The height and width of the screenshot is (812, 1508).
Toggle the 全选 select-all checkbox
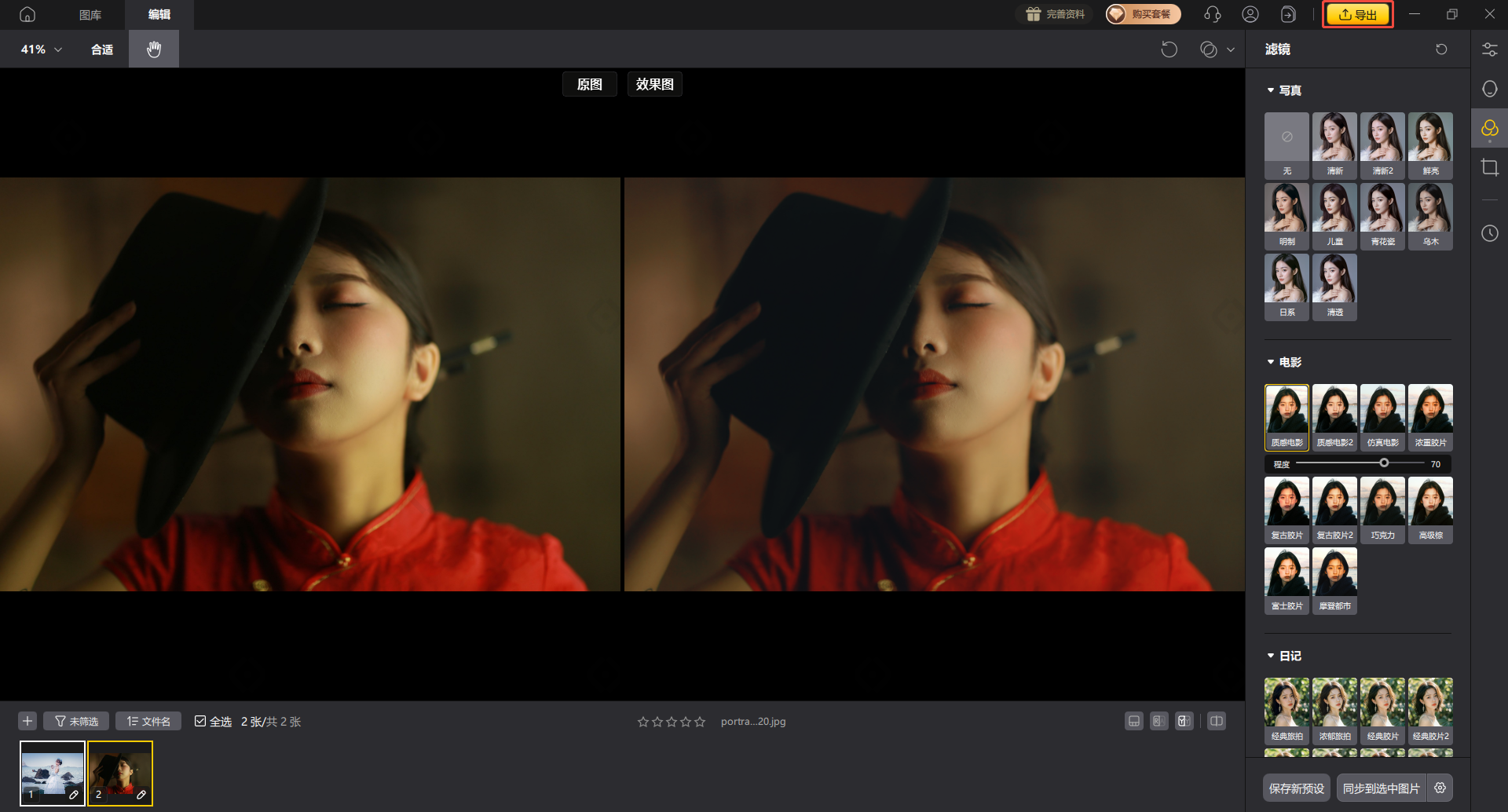tap(200, 721)
